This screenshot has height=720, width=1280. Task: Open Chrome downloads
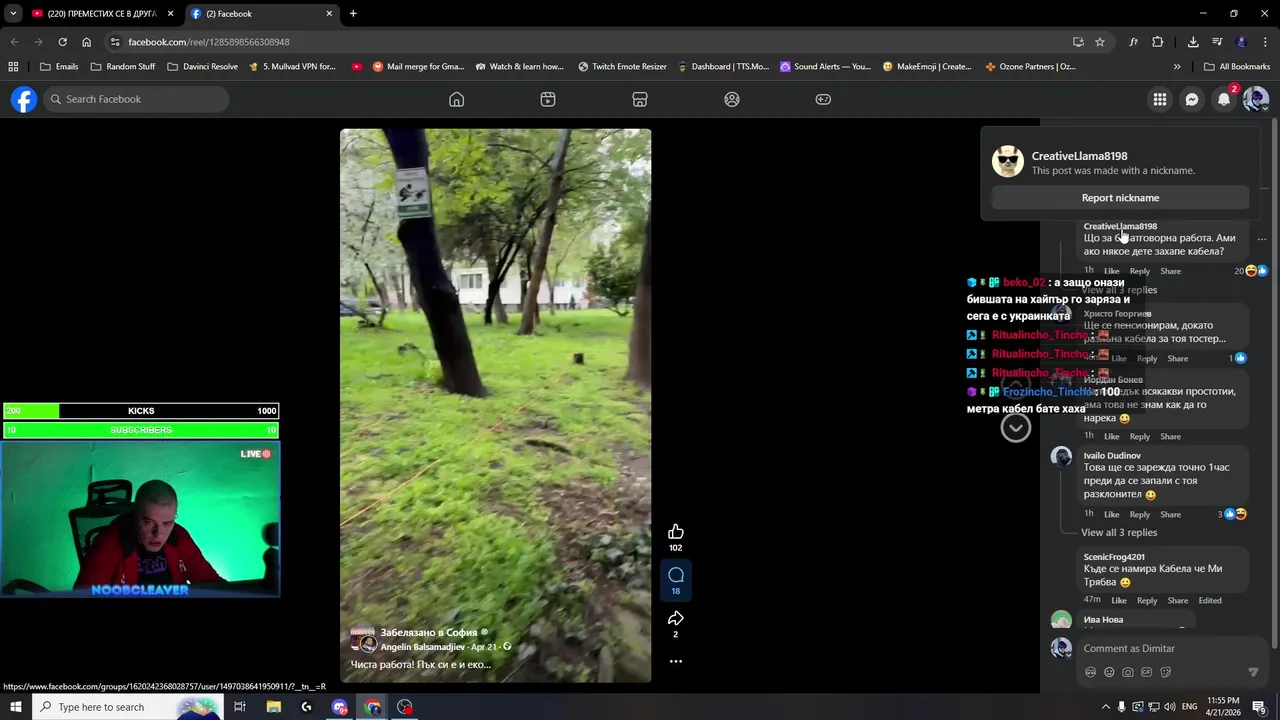1193,42
